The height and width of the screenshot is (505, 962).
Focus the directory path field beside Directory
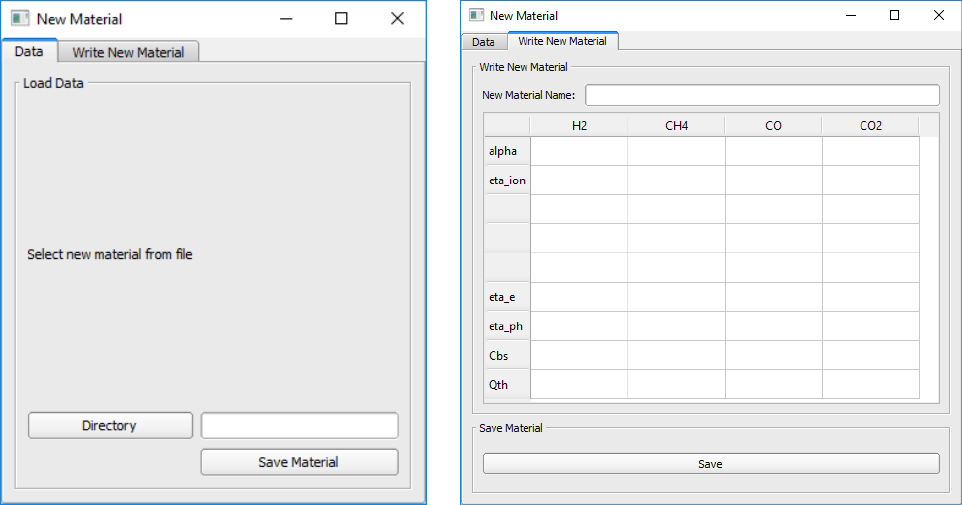click(x=299, y=425)
